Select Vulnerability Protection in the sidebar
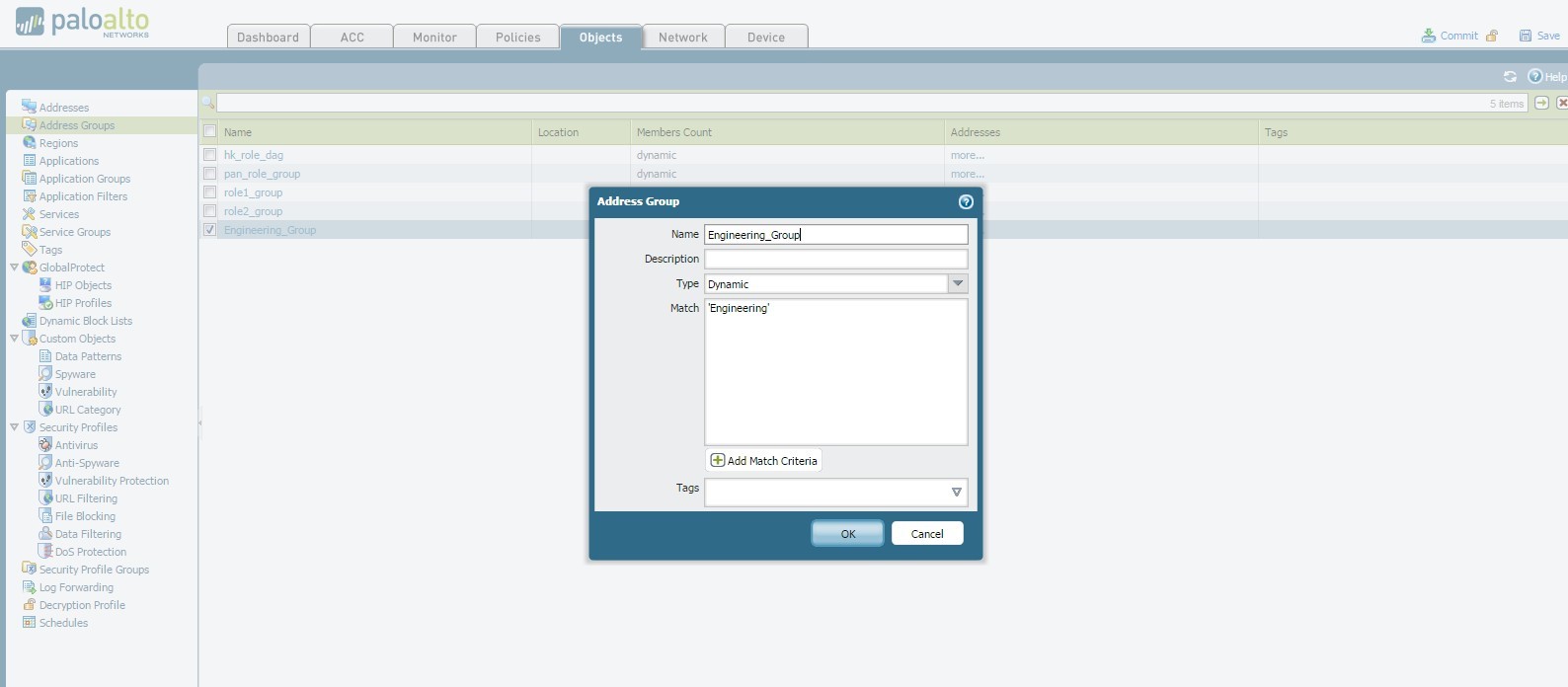Viewport: 1568px width, 687px height. (x=112, y=481)
